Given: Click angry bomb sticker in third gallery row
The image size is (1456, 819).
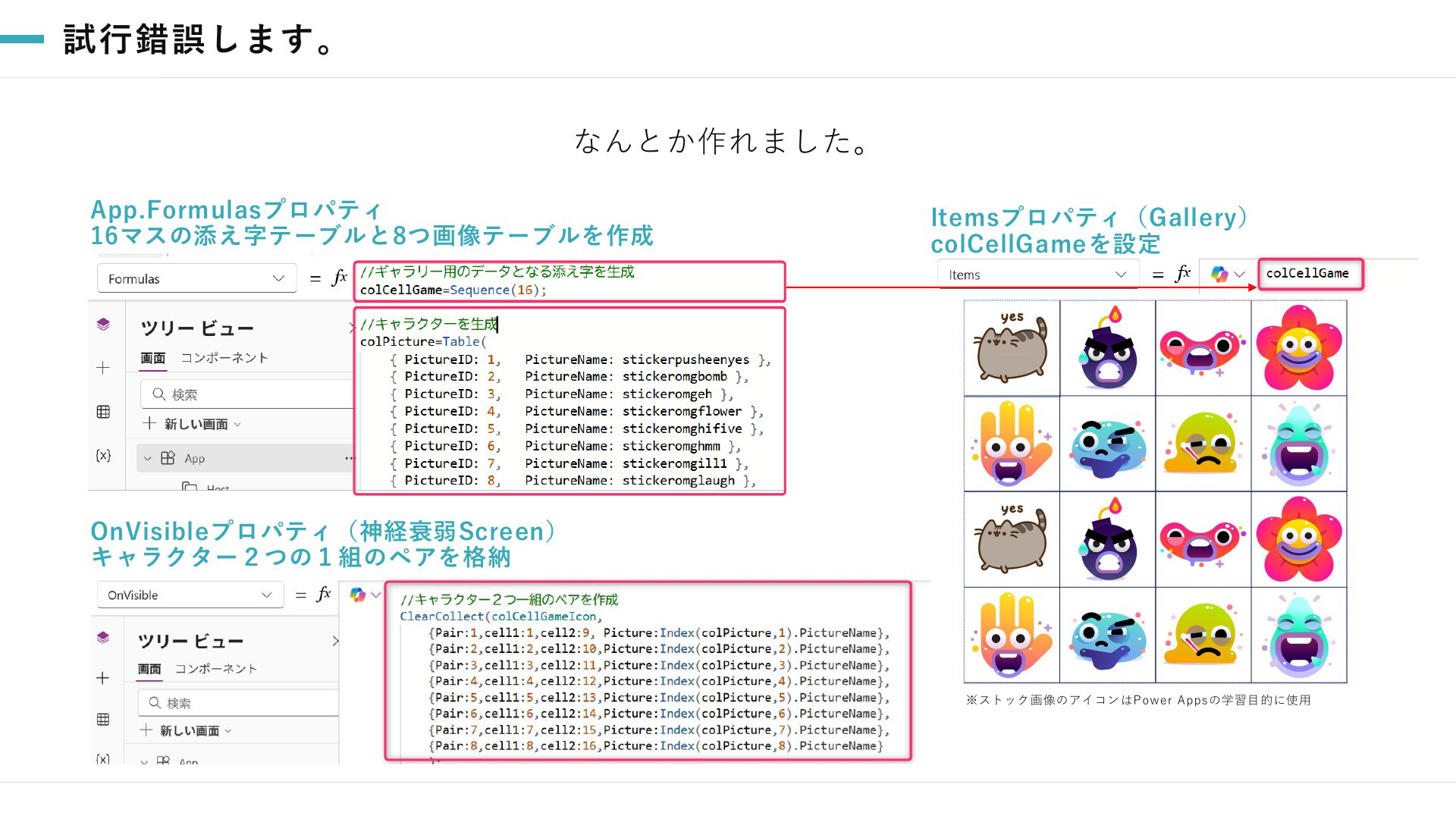Looking at the screenshot, I should coord(1107,539).
